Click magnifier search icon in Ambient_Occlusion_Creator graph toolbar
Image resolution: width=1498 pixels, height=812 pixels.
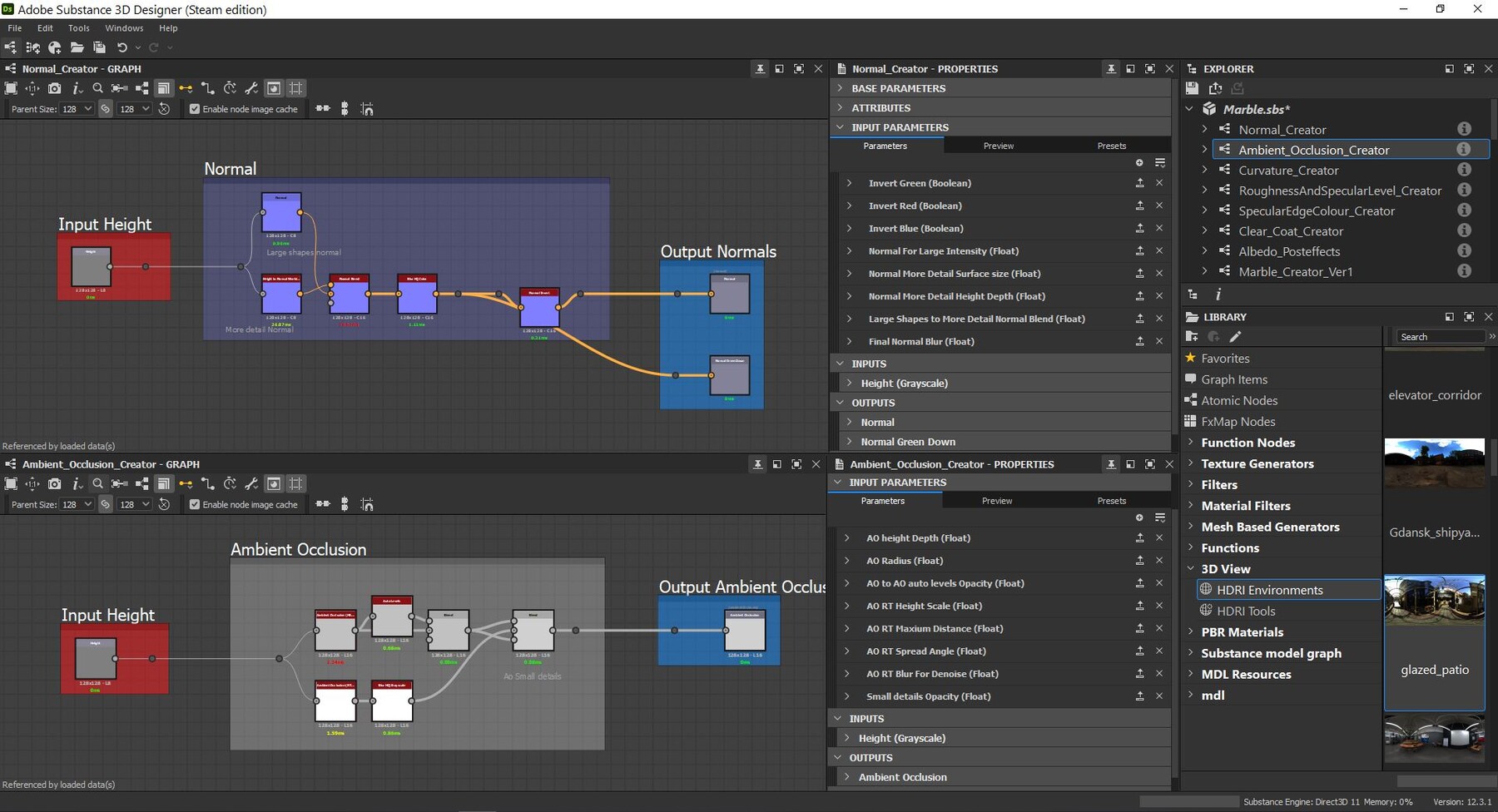(x=97, y=483)
